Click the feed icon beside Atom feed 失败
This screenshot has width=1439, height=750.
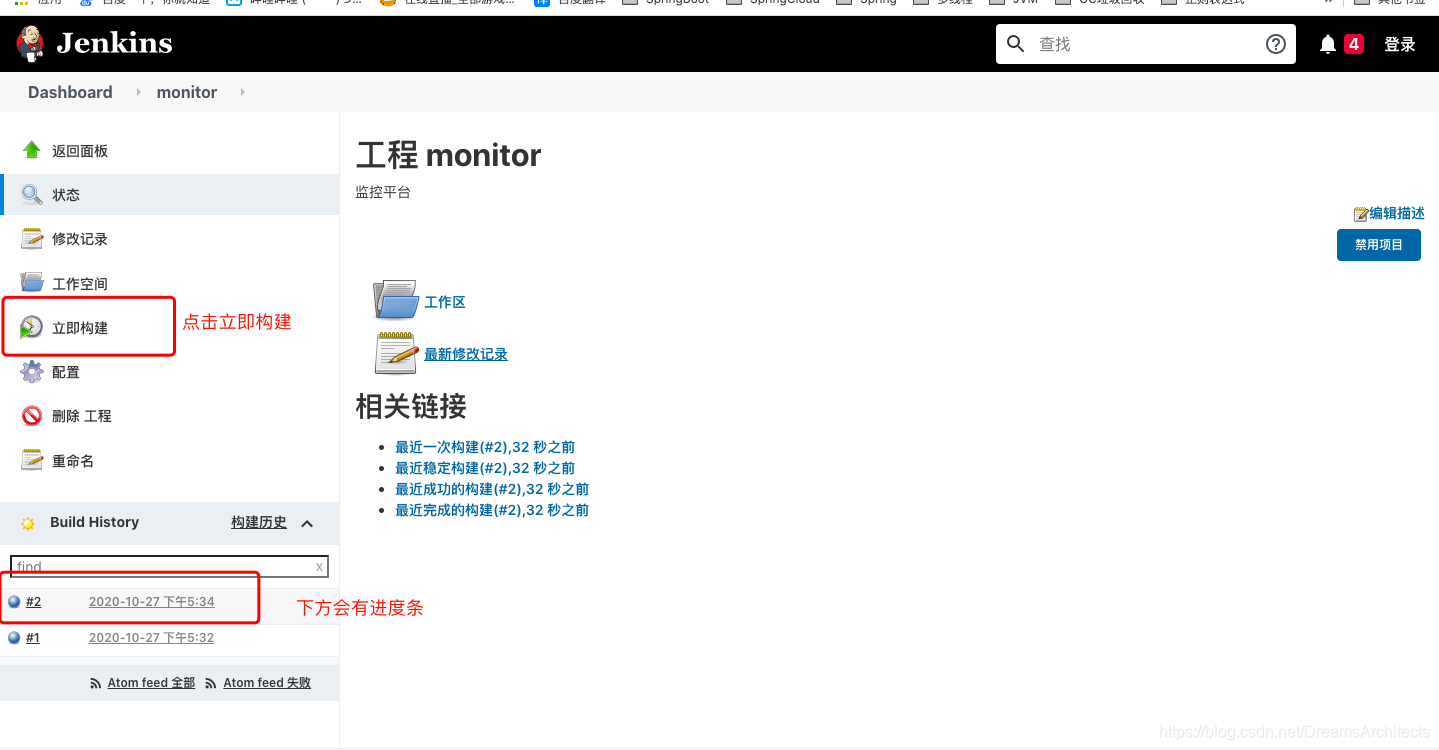(211, 684)
